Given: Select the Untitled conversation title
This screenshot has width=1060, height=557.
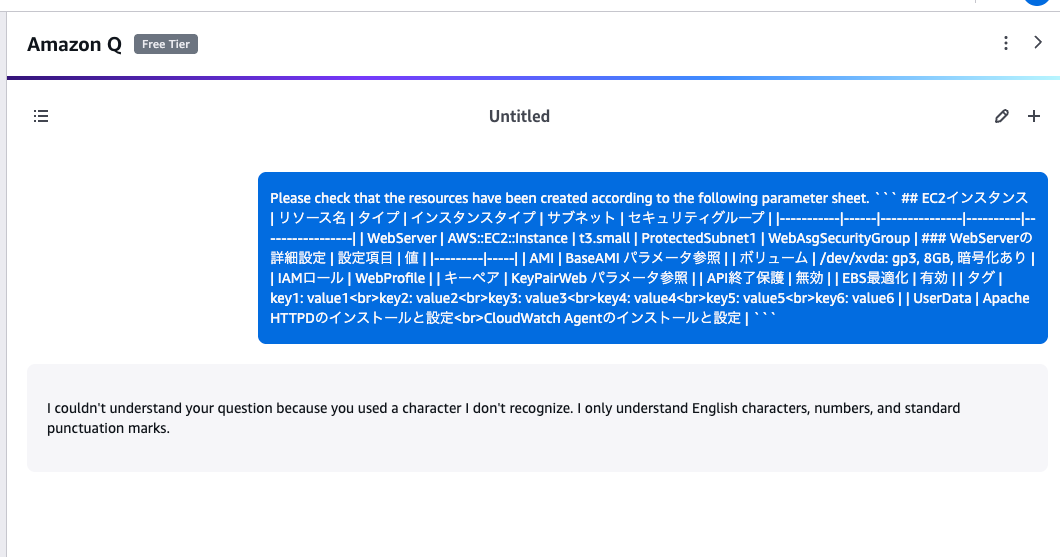Looking at the screenshot, I should click(x=519, y=116).
